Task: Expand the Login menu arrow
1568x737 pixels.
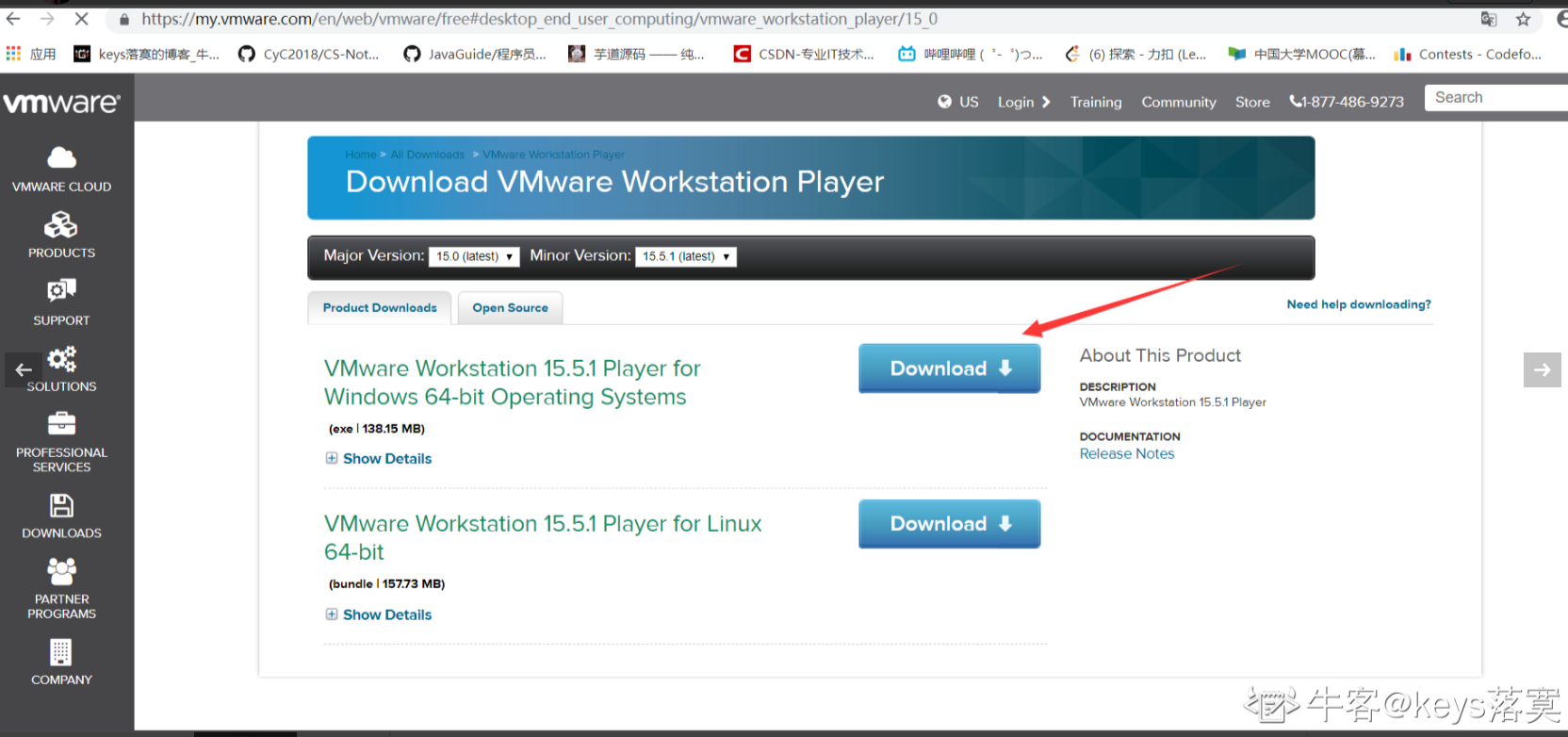Action: [x=1046, y=102]
